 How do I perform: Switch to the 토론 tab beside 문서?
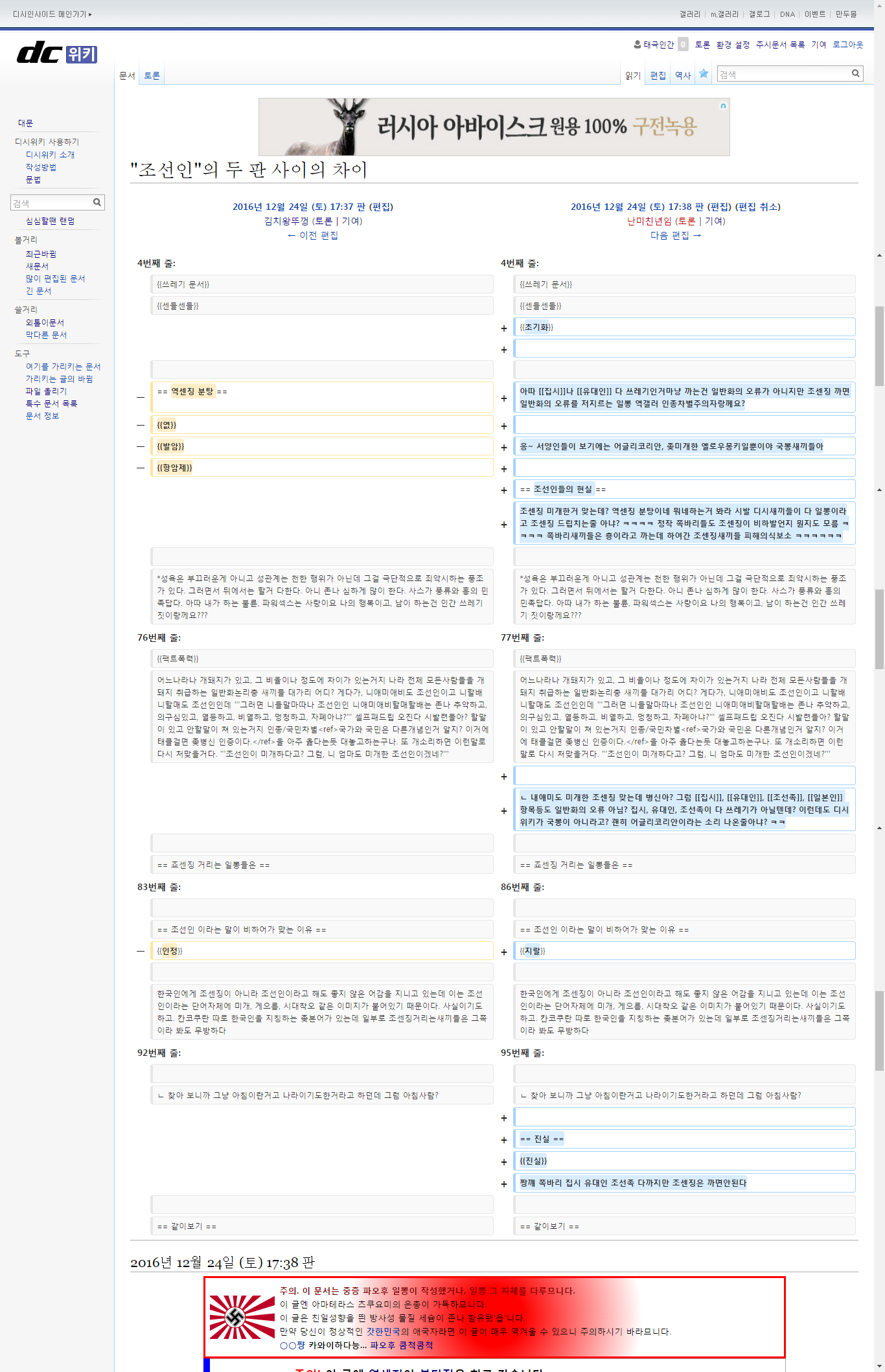(152, 76)
